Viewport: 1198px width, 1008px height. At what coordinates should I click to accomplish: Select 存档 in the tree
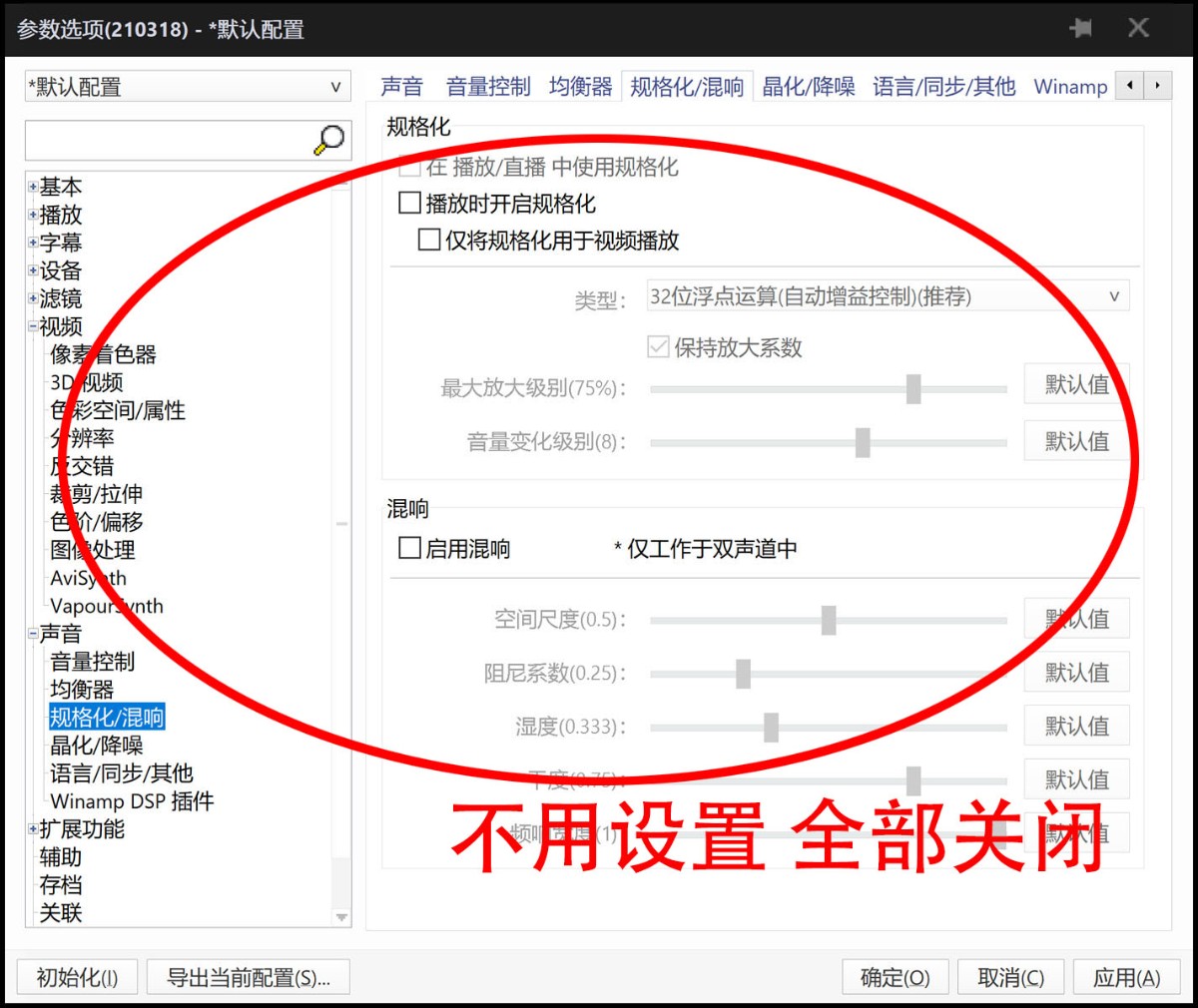tap(60, 885)
